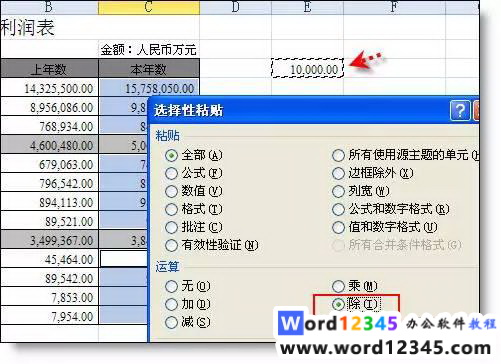
Task: Select the 公式(F) paste option
Action: click(193, 173)
